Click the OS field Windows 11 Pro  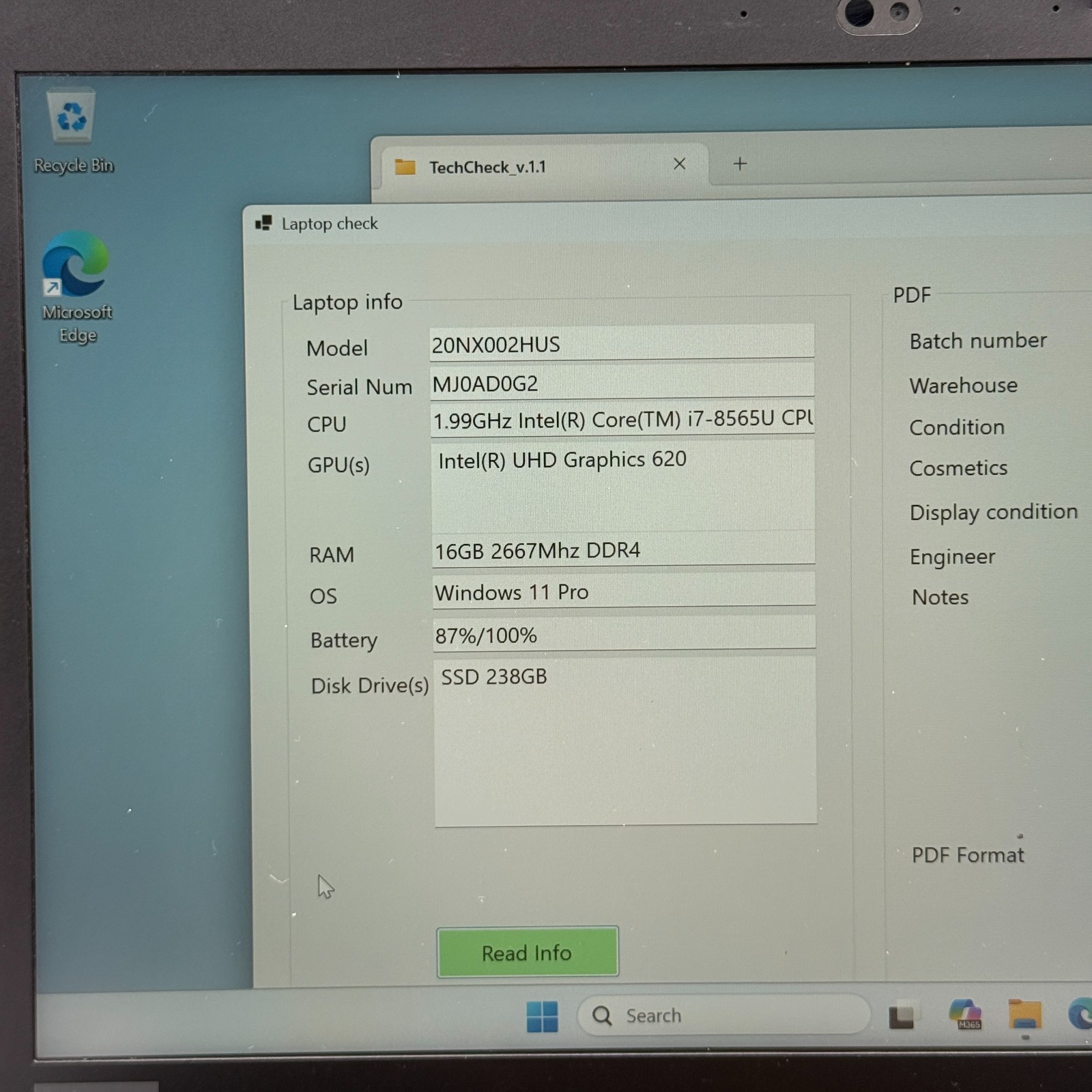click(624, 590)
